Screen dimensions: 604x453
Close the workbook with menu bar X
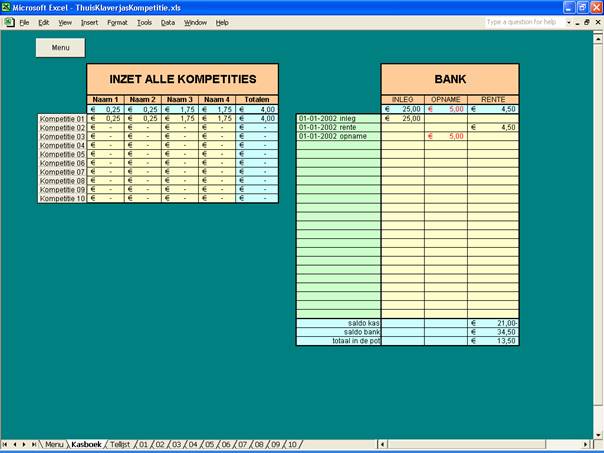click(x=598, y=22)
